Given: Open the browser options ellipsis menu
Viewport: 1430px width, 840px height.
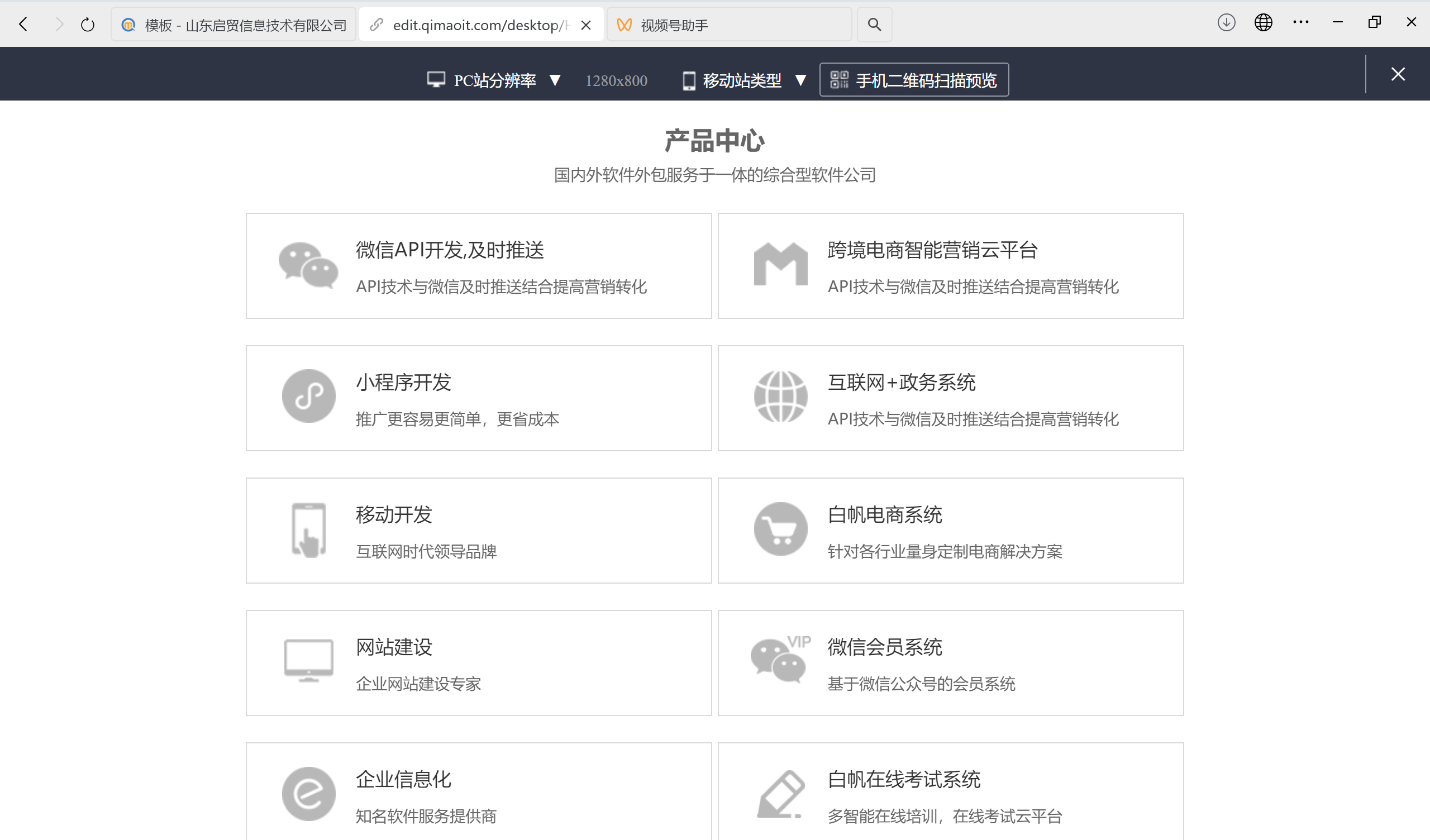Looking at the screenshot, I should [1300, 23].
